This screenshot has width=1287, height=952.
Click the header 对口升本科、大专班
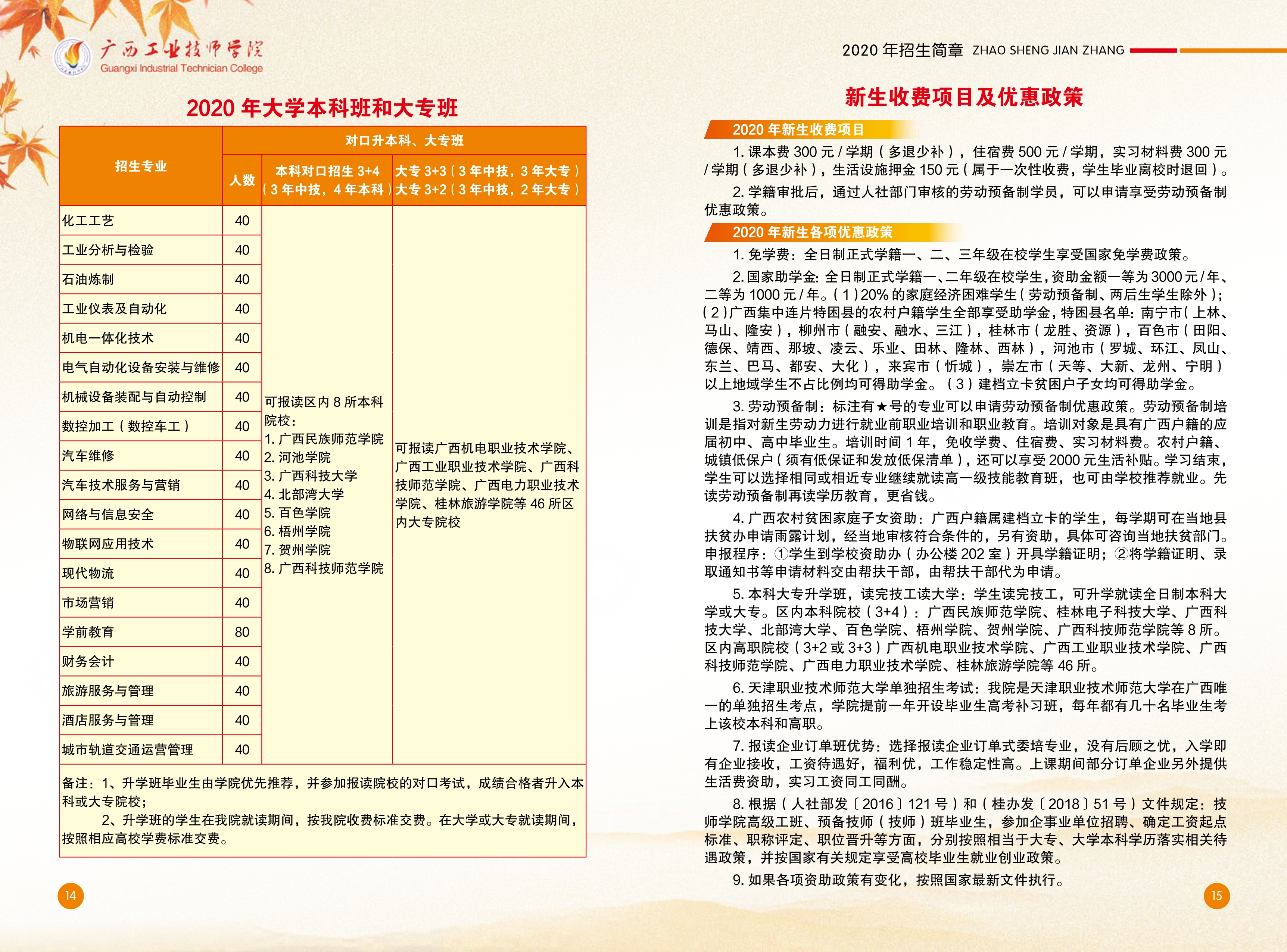[404, 141]
